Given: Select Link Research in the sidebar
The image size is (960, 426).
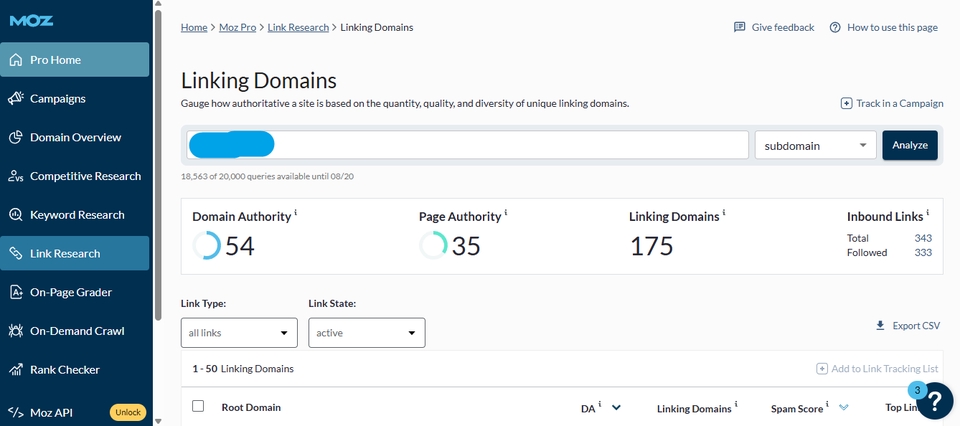Looking at the screenshot, I should point(75,253).
